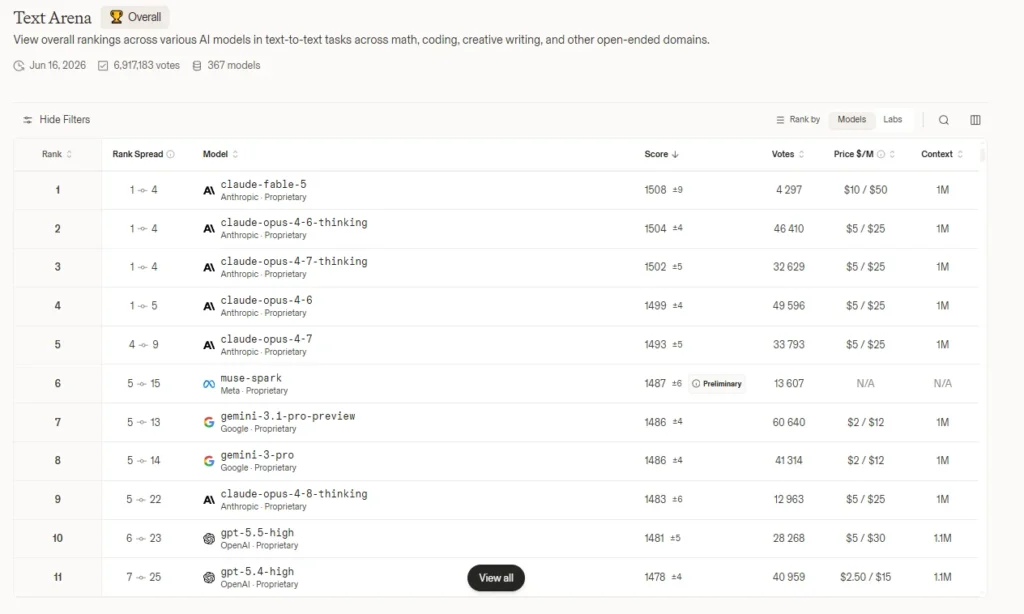Click the votes value 49 596

pyautogui.click(x=788, y=306)
